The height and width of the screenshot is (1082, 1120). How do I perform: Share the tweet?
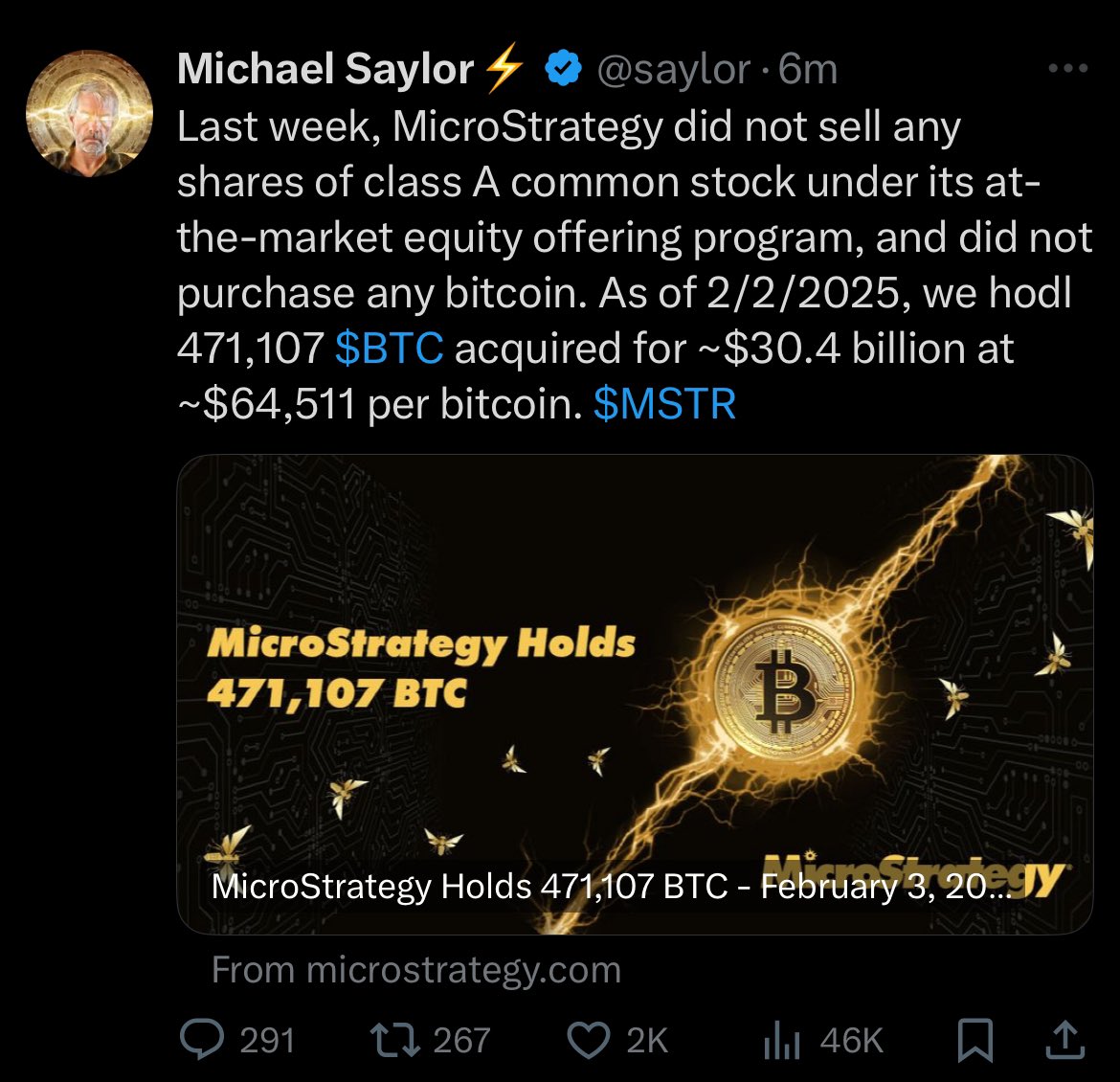tap(1065, 1039)
